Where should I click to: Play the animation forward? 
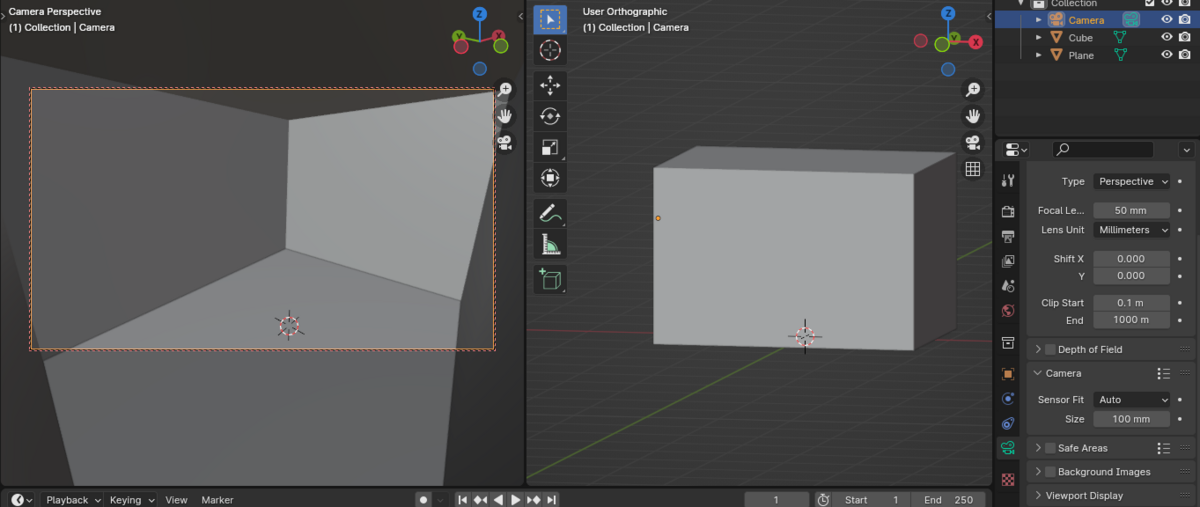click(x=515, y=499)
